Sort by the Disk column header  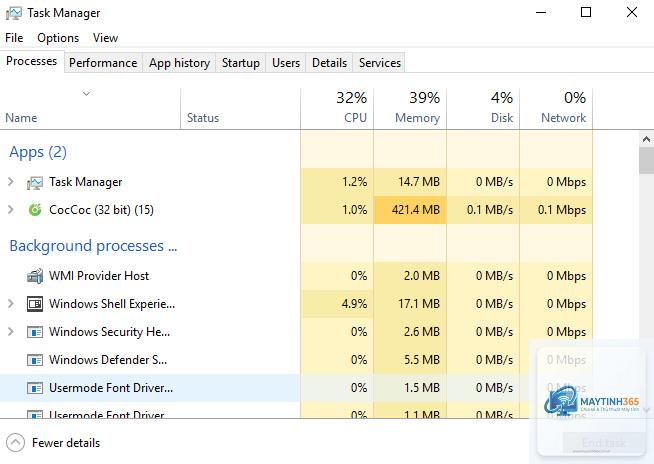[483, 108]
